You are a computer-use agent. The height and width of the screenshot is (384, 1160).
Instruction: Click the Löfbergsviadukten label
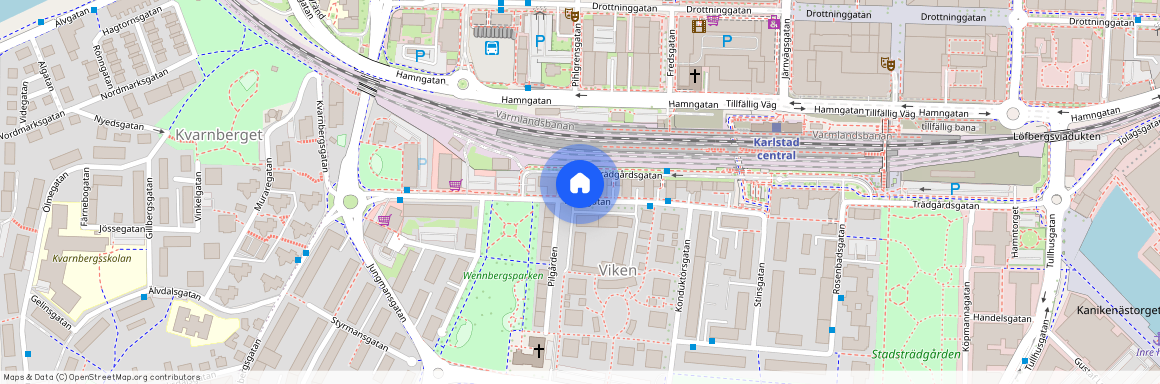pos(1056,137)
